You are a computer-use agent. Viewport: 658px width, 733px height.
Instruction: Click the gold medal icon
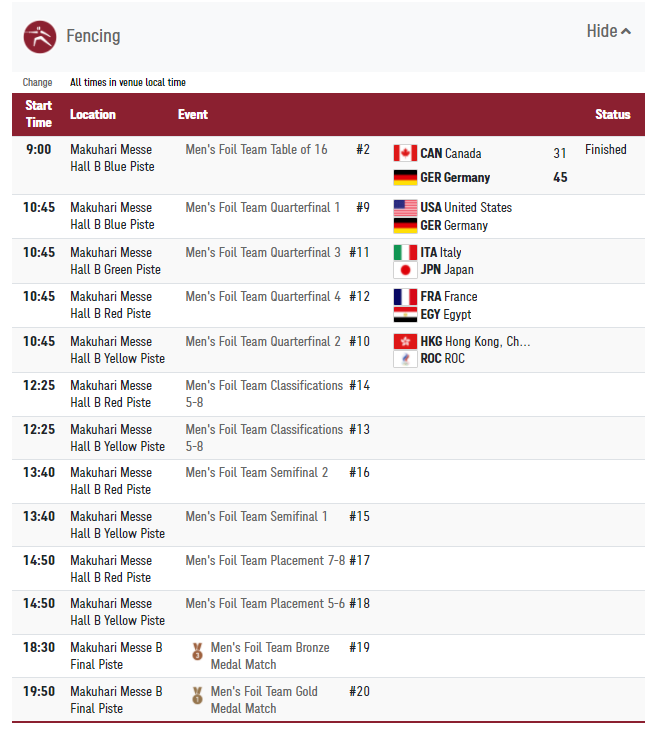pos(198,695)
